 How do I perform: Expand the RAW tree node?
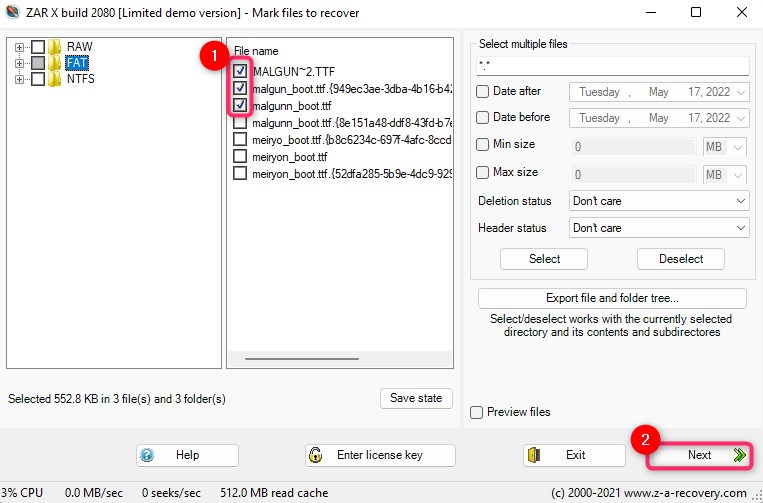click(19, 47)
